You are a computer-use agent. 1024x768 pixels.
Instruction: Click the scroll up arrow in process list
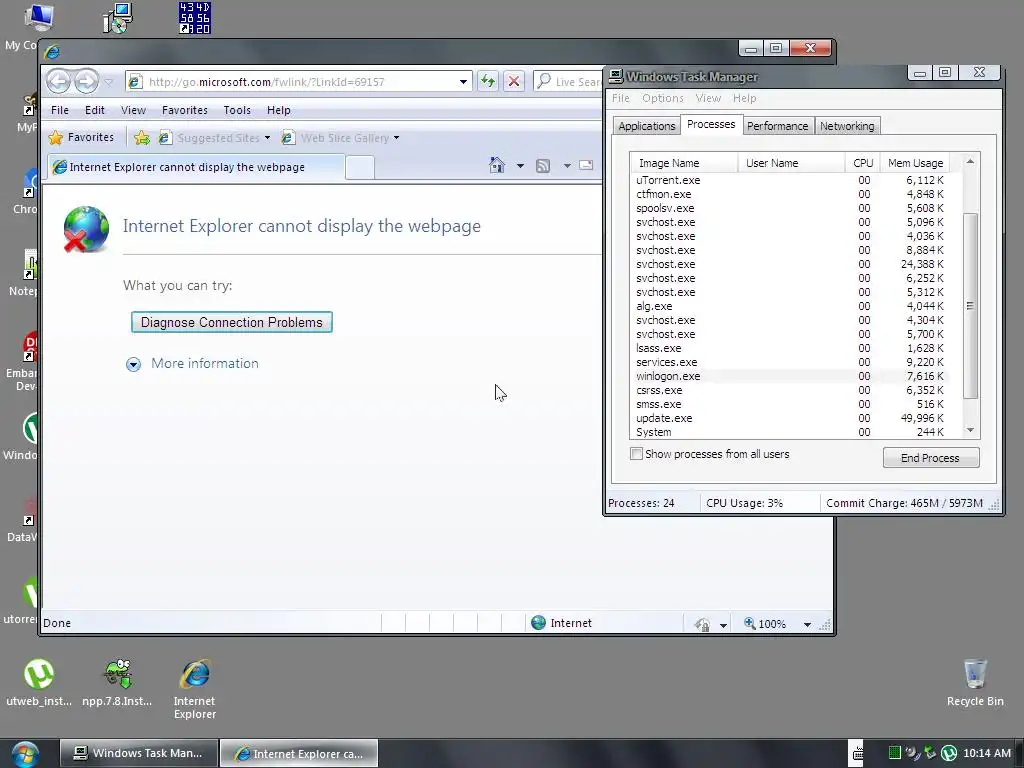click(970, 161)
